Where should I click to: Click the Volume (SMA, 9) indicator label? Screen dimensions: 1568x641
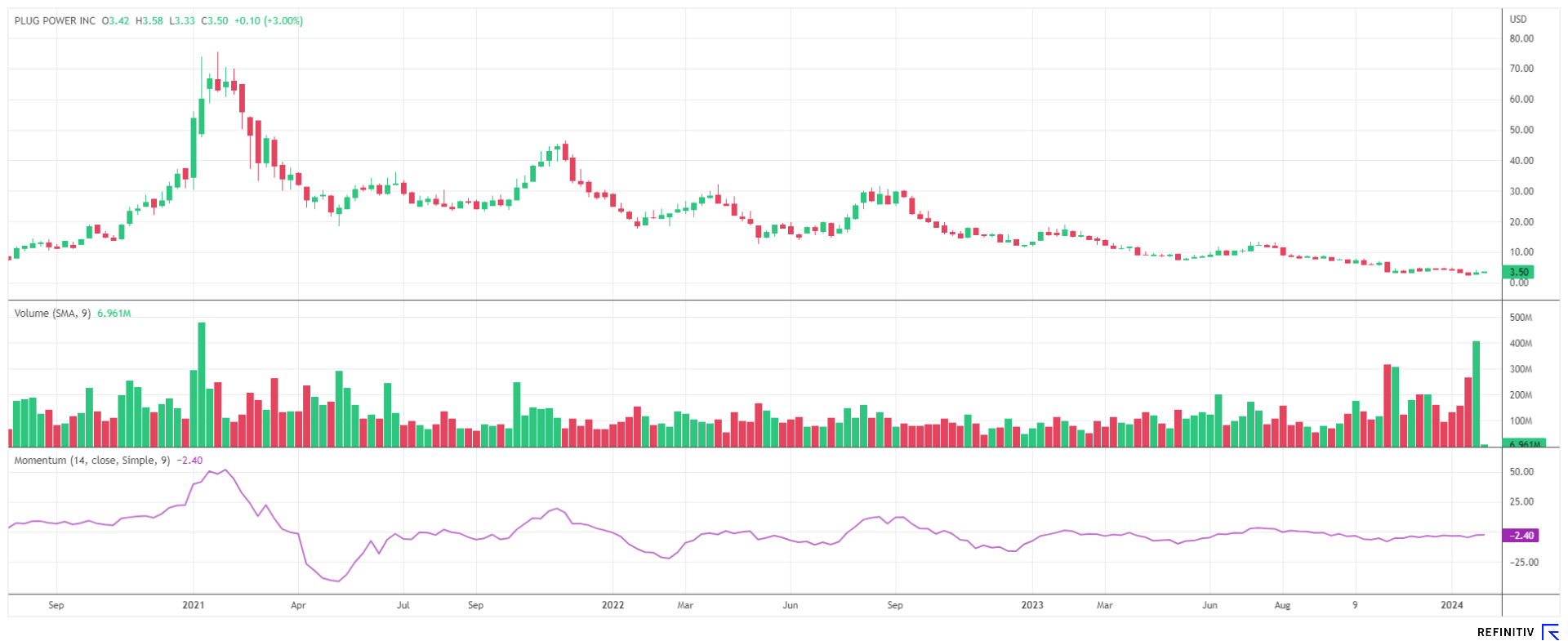52,314
